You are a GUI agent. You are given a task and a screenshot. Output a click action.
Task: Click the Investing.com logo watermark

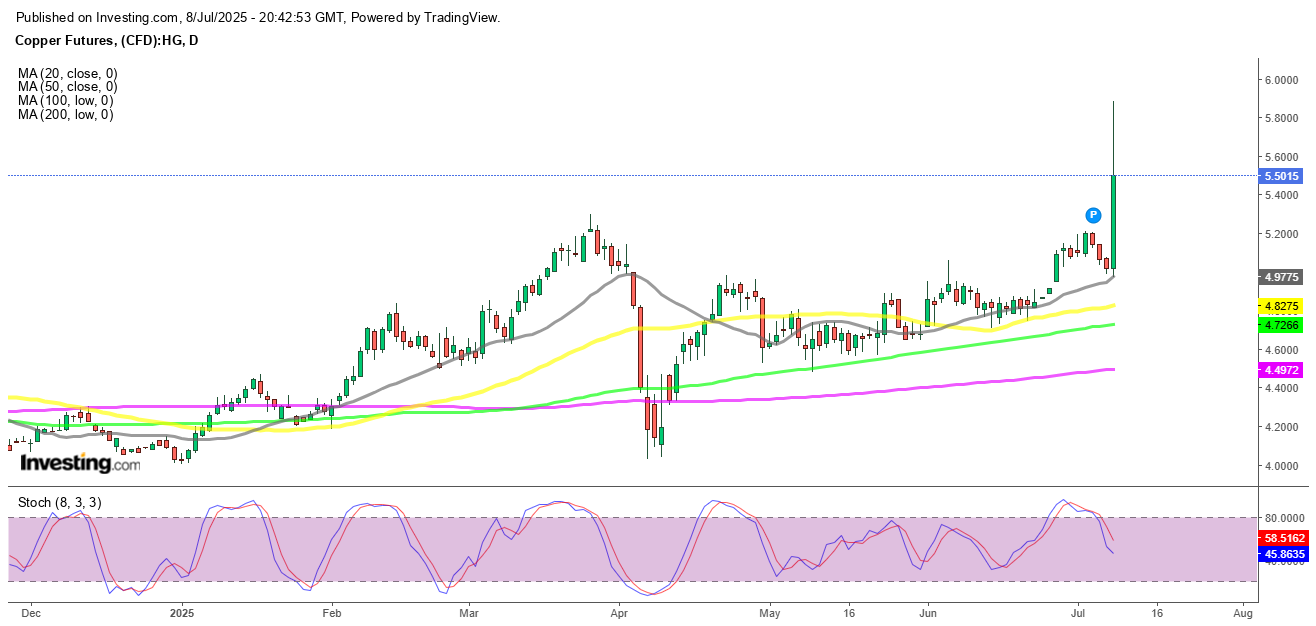point(81,464)
